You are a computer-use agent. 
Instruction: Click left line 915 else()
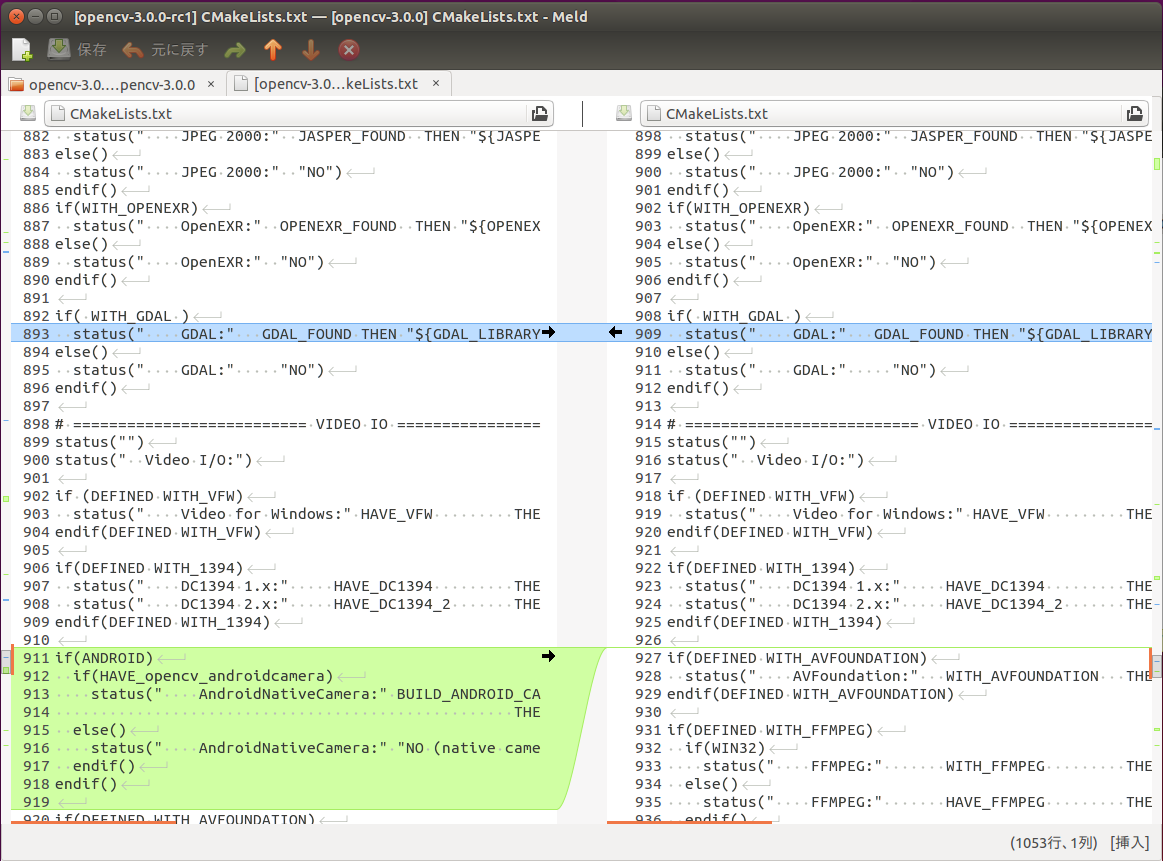click(x=99, y=730)
